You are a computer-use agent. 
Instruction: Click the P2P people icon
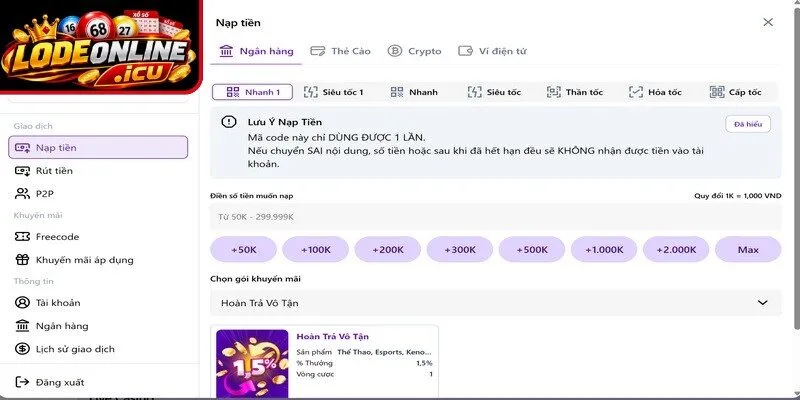[x=22, y=193]
